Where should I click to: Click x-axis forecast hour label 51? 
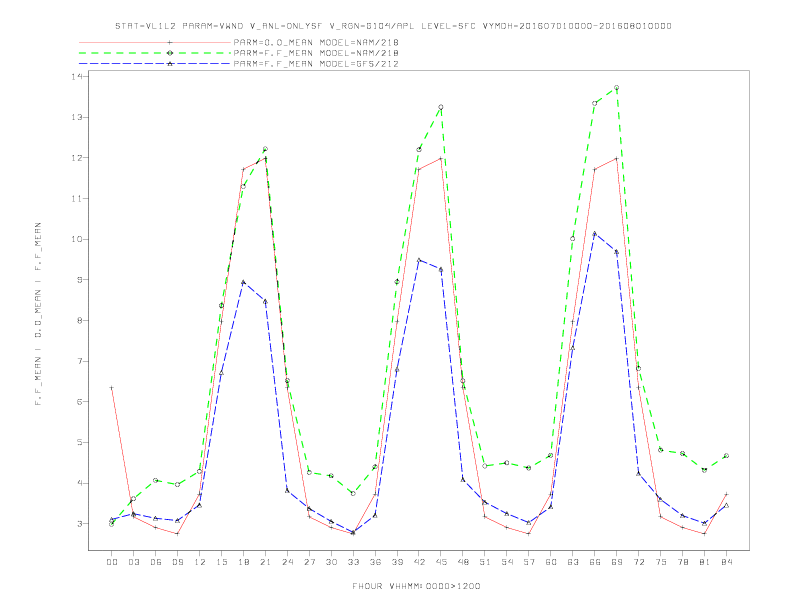485,562
